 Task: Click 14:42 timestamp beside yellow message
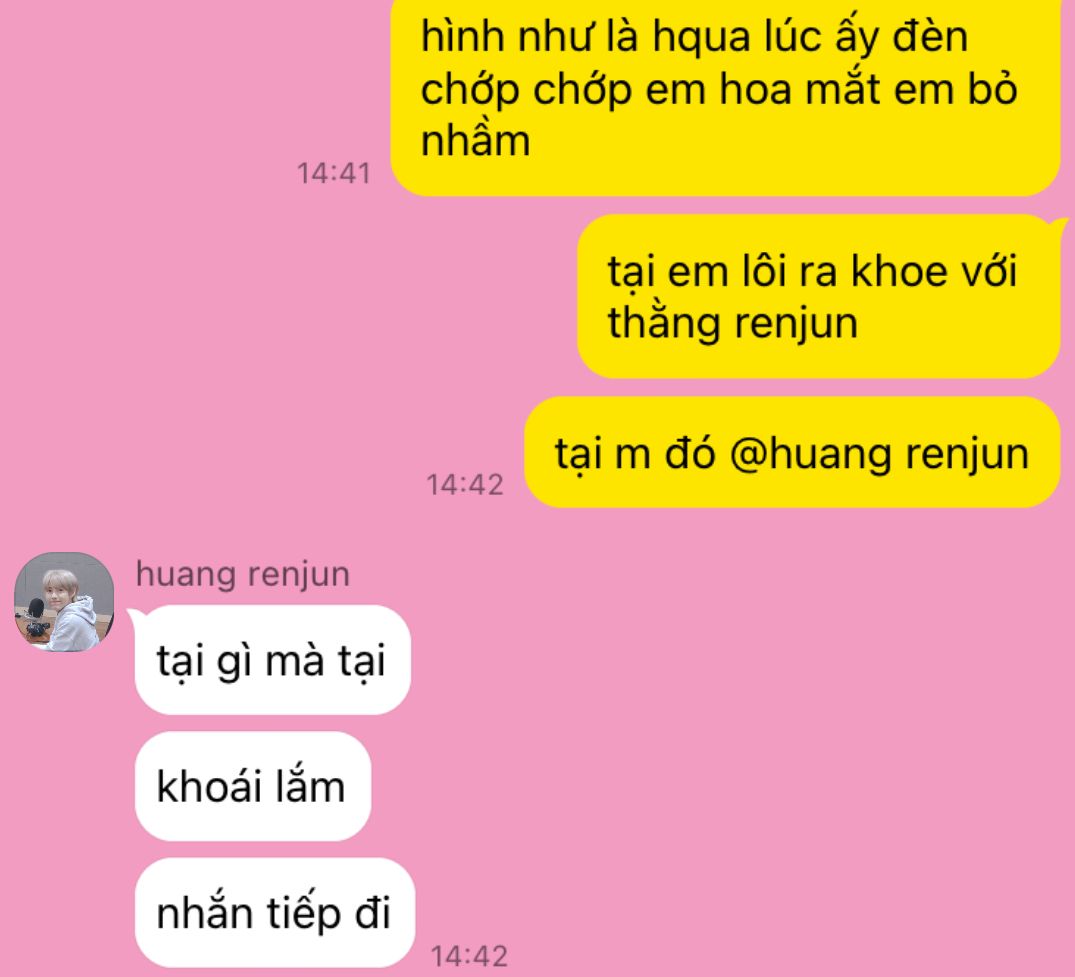465,485
